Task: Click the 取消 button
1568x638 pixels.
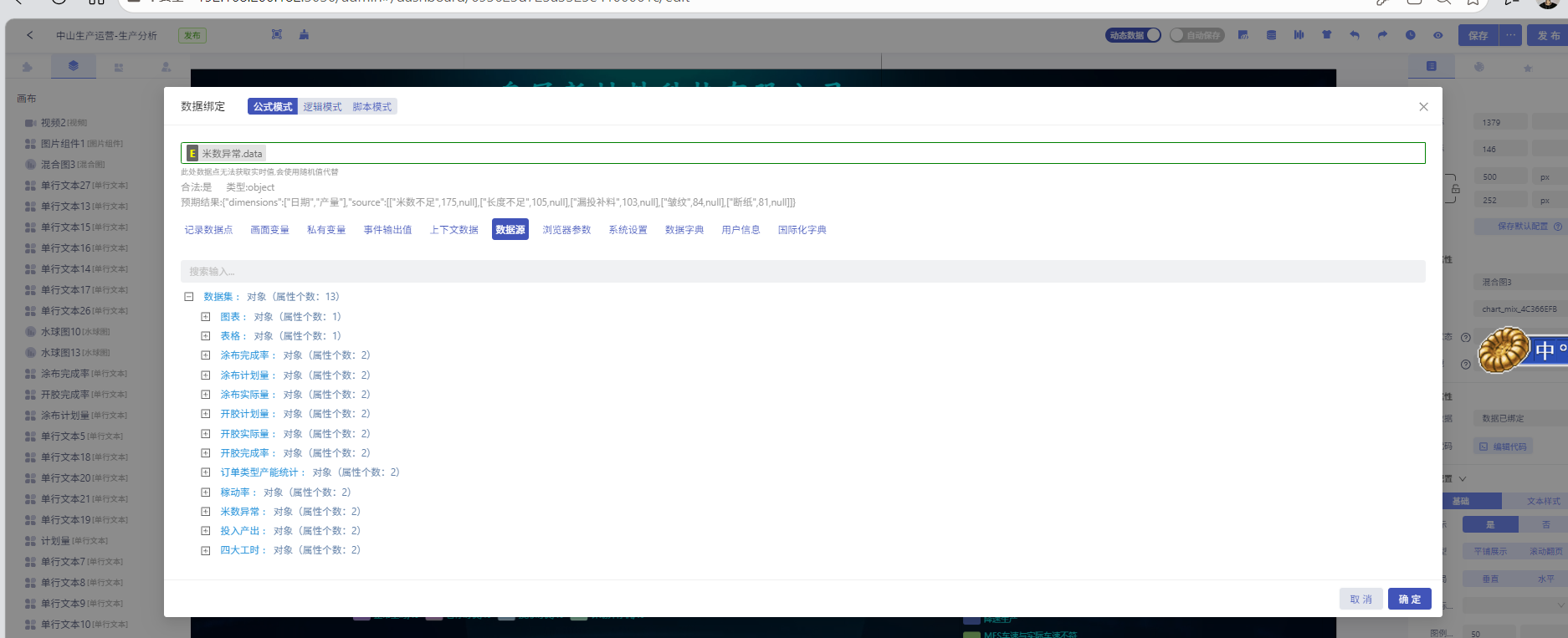Action: (1360, 599)
